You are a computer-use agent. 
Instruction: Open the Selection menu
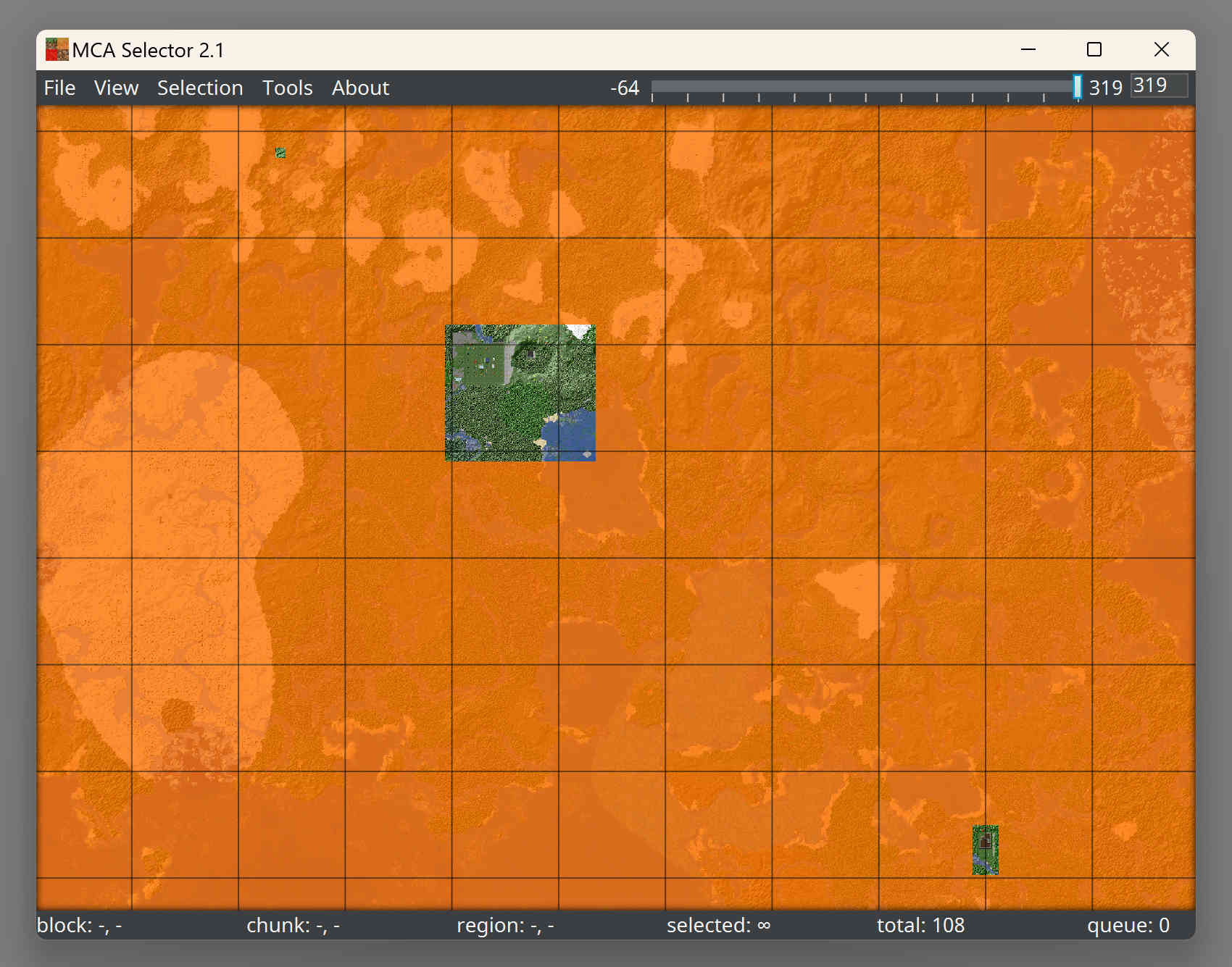coord(200,88)
